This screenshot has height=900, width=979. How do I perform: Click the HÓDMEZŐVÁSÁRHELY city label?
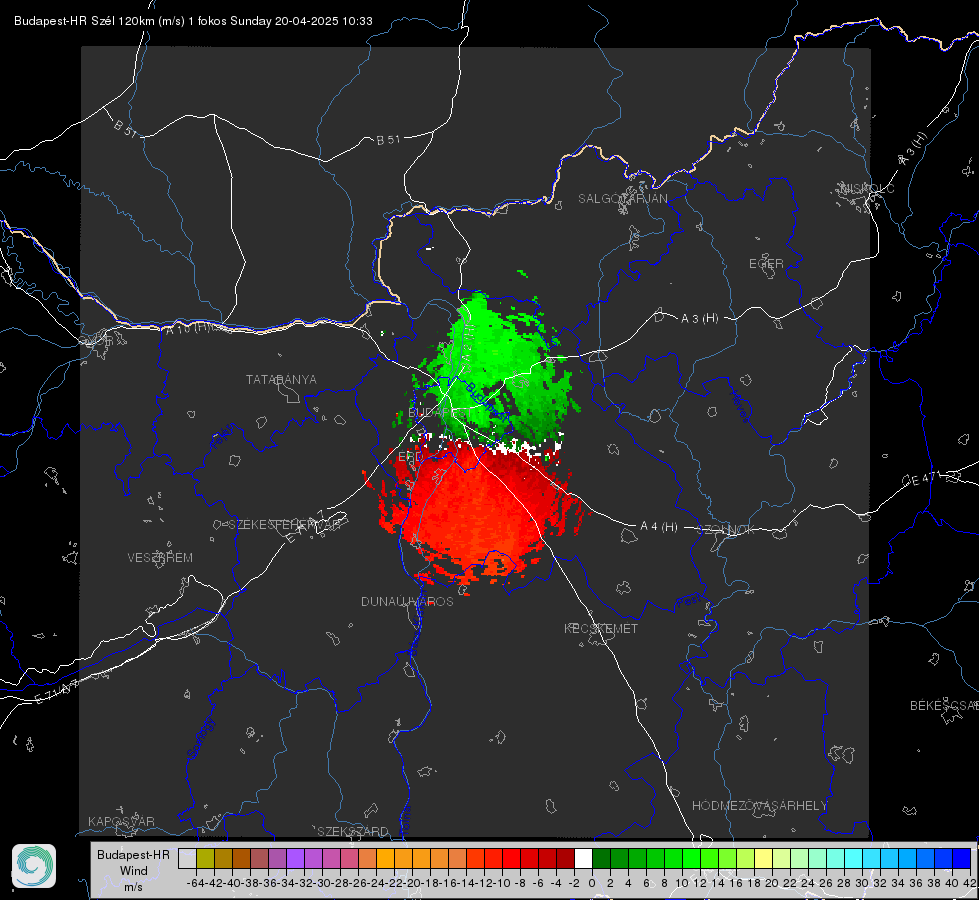tap(759, 806)
